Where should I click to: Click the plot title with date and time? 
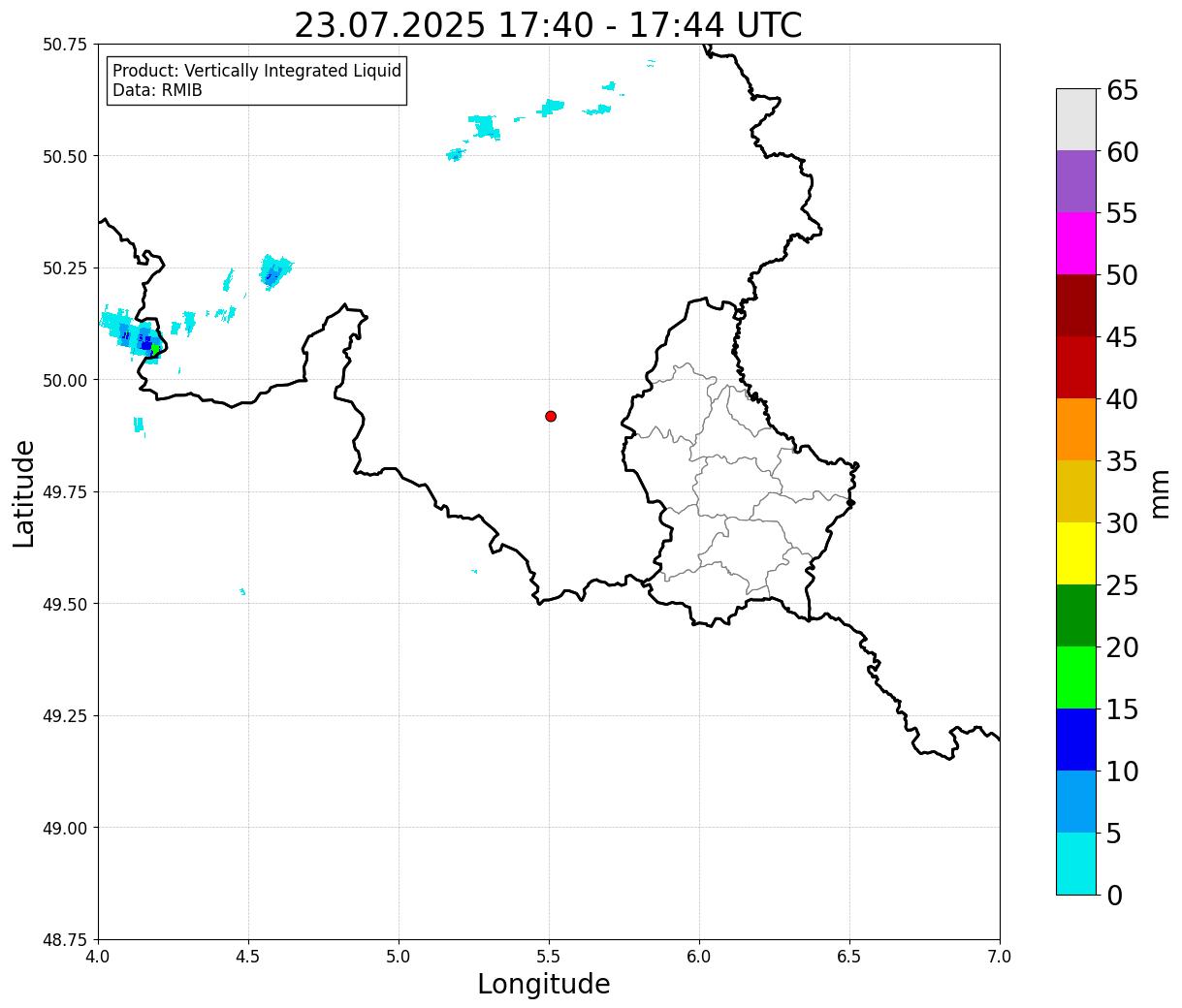pyautogui.click(x=548, y=24)
